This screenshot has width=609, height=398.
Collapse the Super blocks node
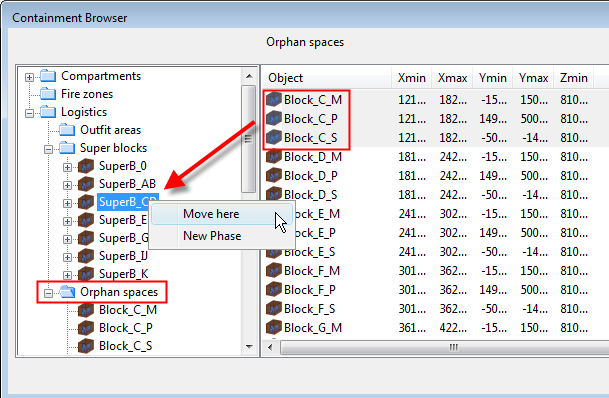pyautogui.click(x=49, y=149)
